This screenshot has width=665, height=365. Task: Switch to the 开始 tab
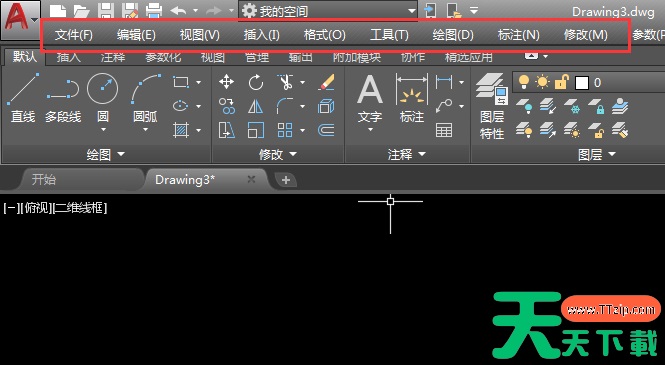[x=44, y=179]
